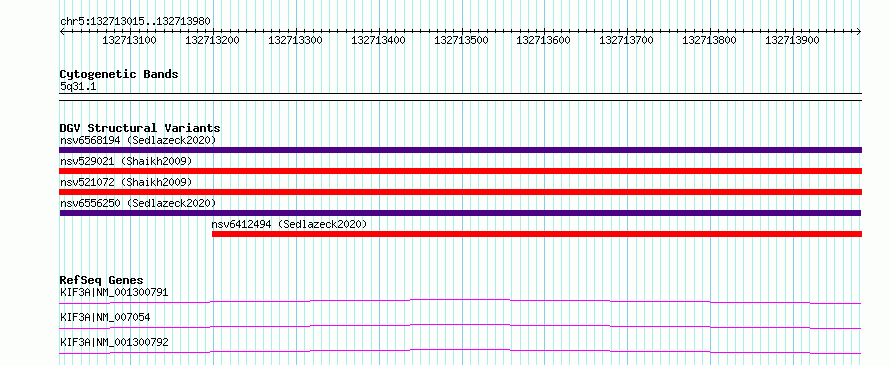Open variant label nsv6412494 (Sedlazeck2020)
Screen dimensions: 890x365
click(x=289, y=224)
